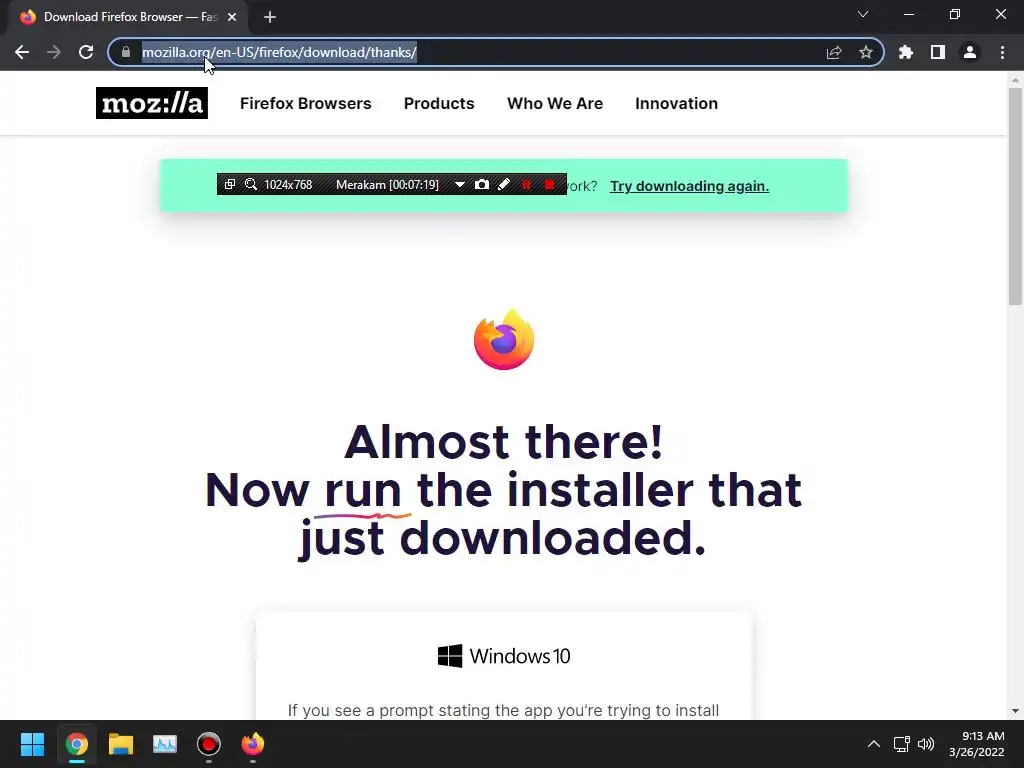
Task: Open the Chrome profile avatar menu
Action: tap(970, 52)
